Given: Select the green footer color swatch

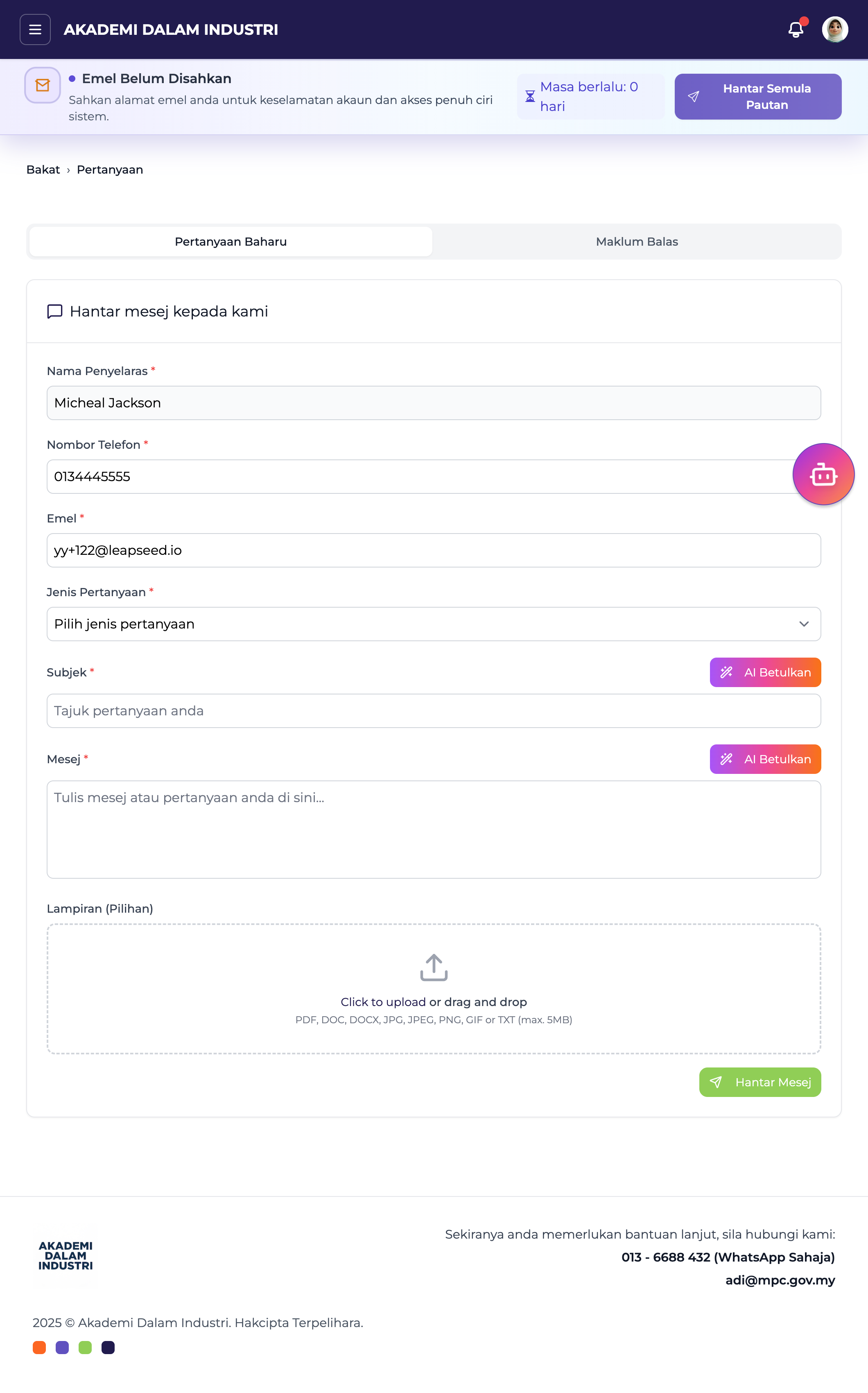Looking at the screenshot, I should (x=85, y=1347).
